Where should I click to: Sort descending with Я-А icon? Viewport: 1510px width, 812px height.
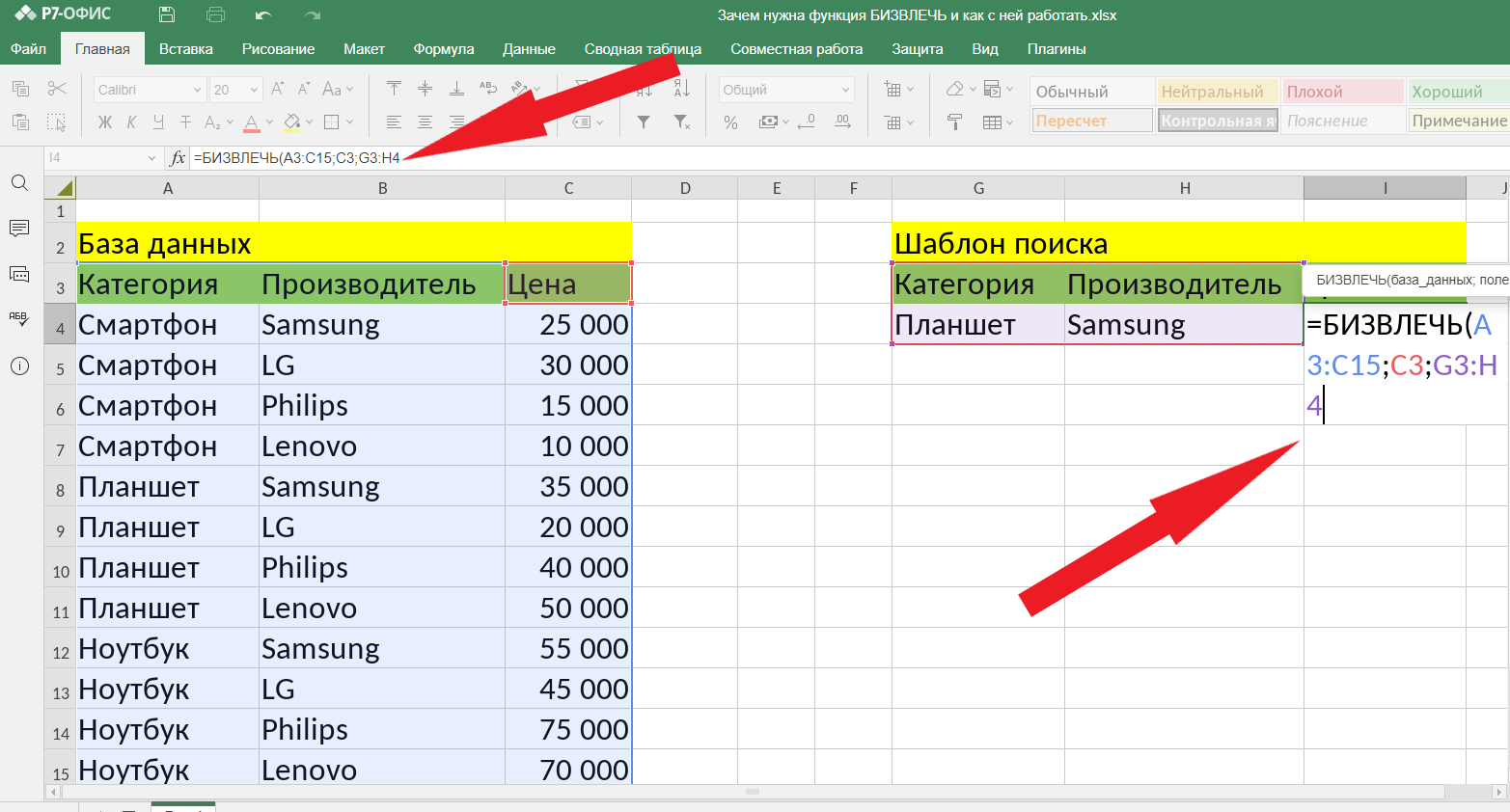click(x=681, y=89)
